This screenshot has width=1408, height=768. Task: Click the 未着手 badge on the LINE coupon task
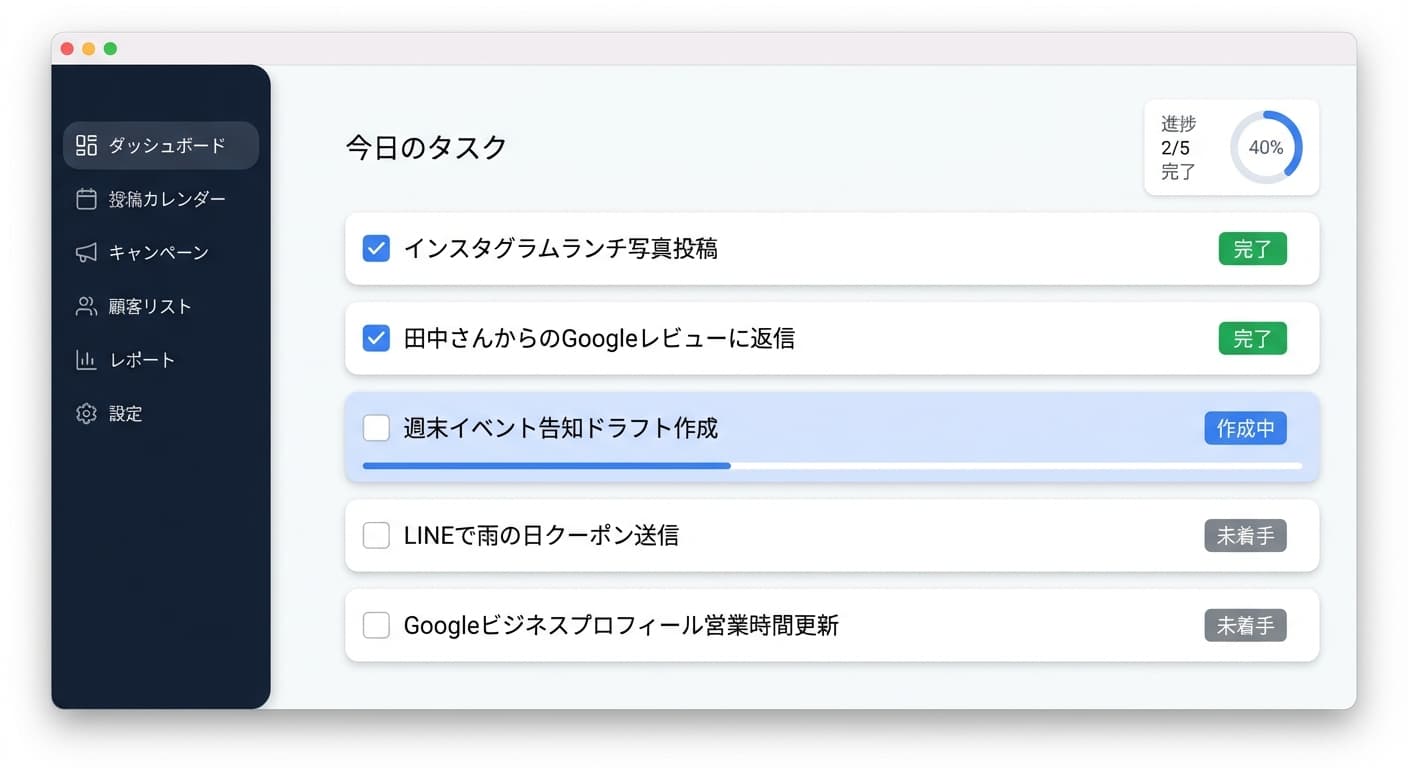[1245, 535]
